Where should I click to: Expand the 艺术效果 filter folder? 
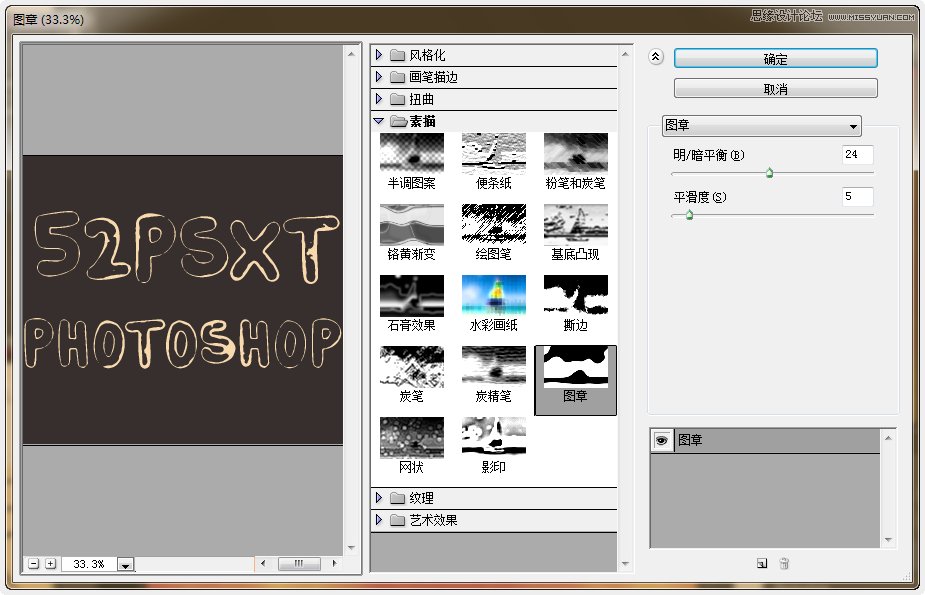pos(379,520)
